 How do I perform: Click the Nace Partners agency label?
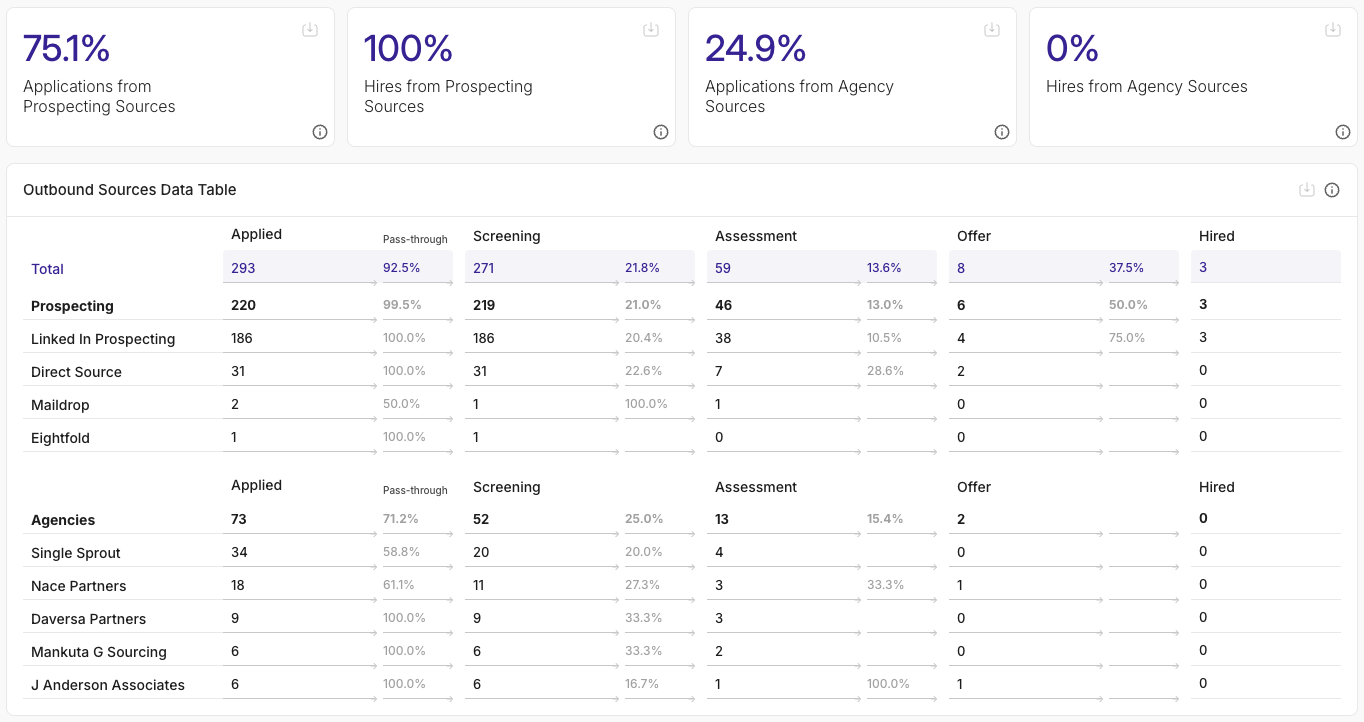pyautogui.click(x=79, y=586)
